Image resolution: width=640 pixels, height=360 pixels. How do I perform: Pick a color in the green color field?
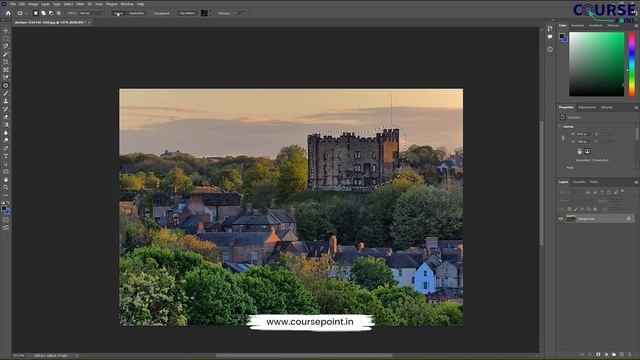597,64
